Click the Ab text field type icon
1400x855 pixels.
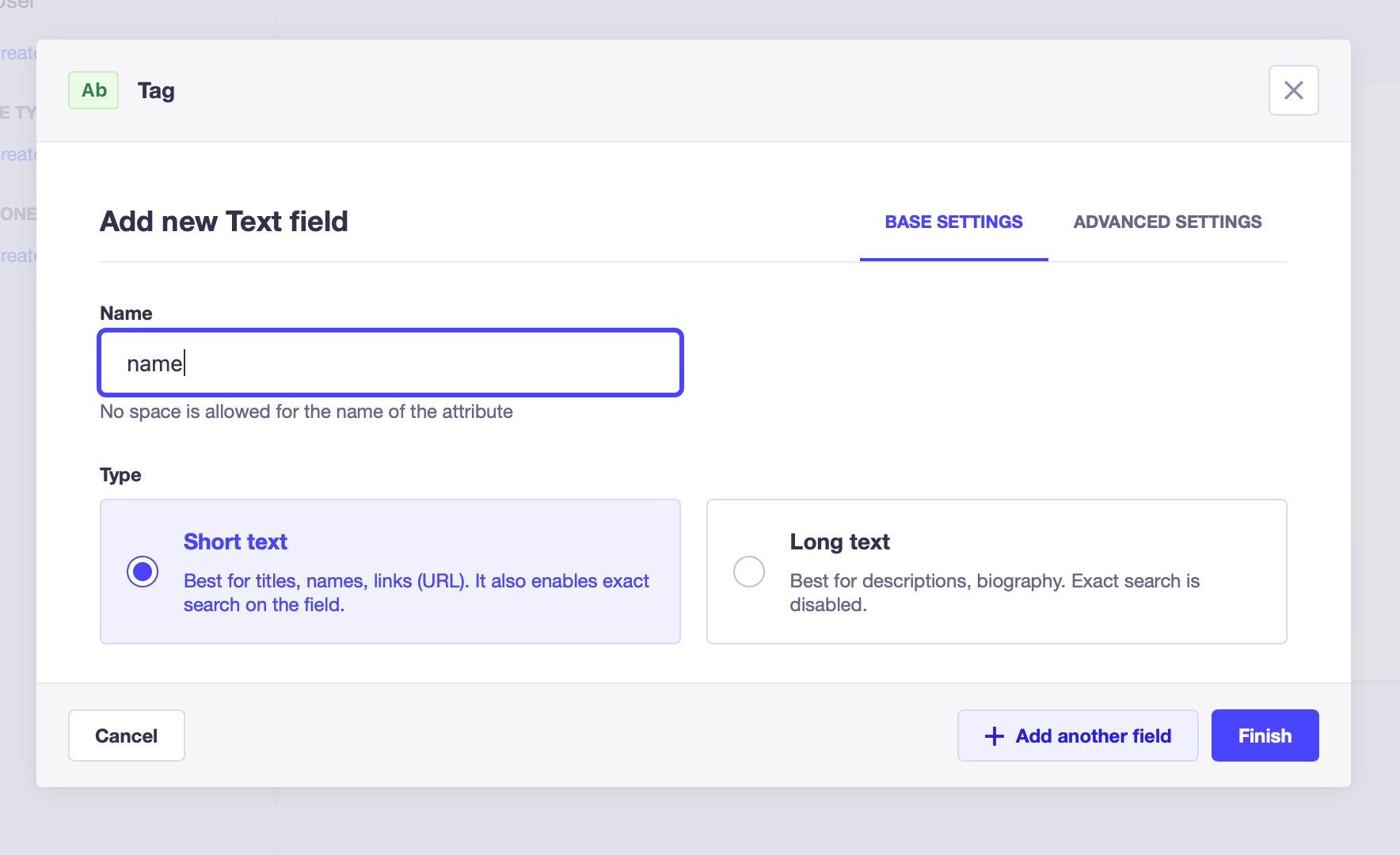pos(93,90)
